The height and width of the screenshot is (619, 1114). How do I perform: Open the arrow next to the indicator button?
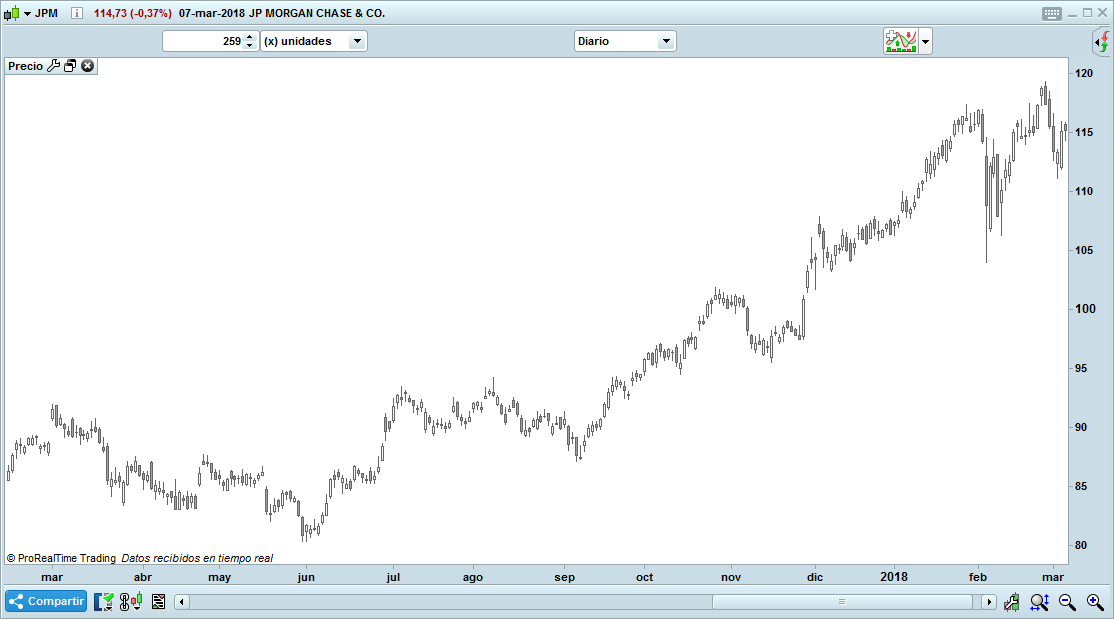coord(924,41)
